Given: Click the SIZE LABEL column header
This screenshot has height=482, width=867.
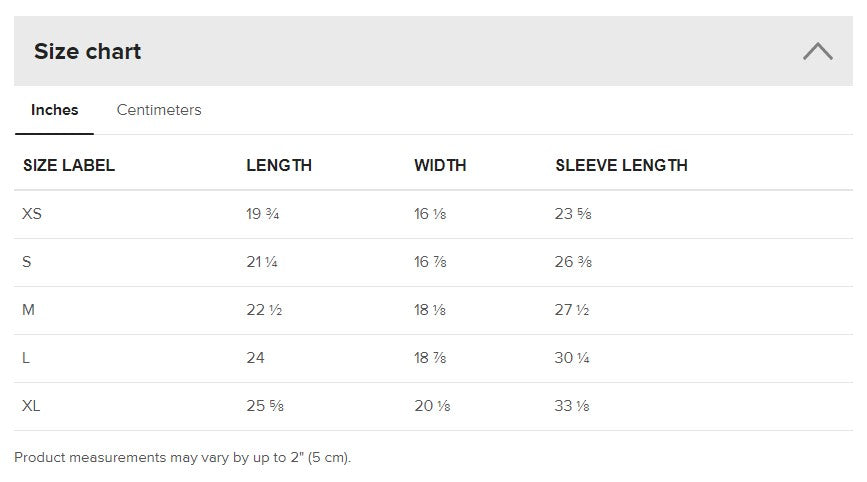Looking at the screenshot, I should [69, 165].
